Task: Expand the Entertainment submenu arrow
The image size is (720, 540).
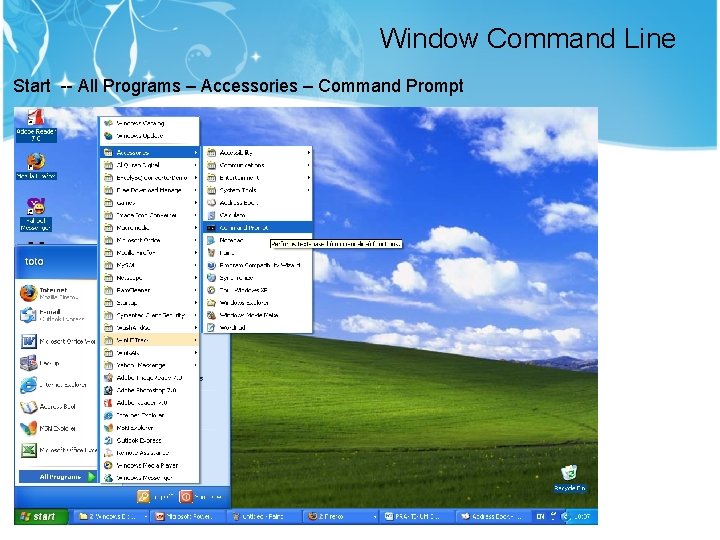Action: pyautogui.click(x=309, y=177)
